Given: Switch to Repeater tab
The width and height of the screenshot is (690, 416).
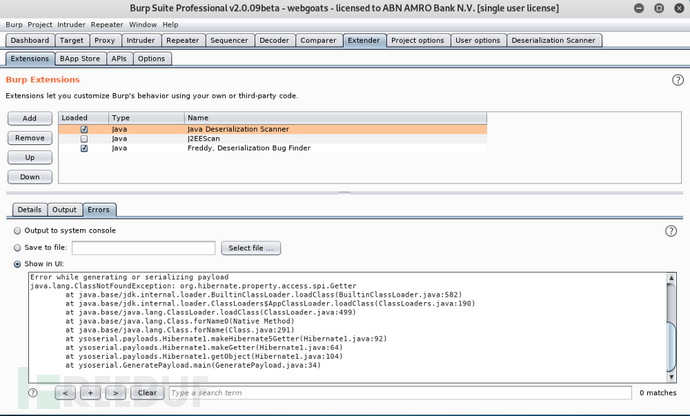Looking at the screenshot, I should [183, 40].
